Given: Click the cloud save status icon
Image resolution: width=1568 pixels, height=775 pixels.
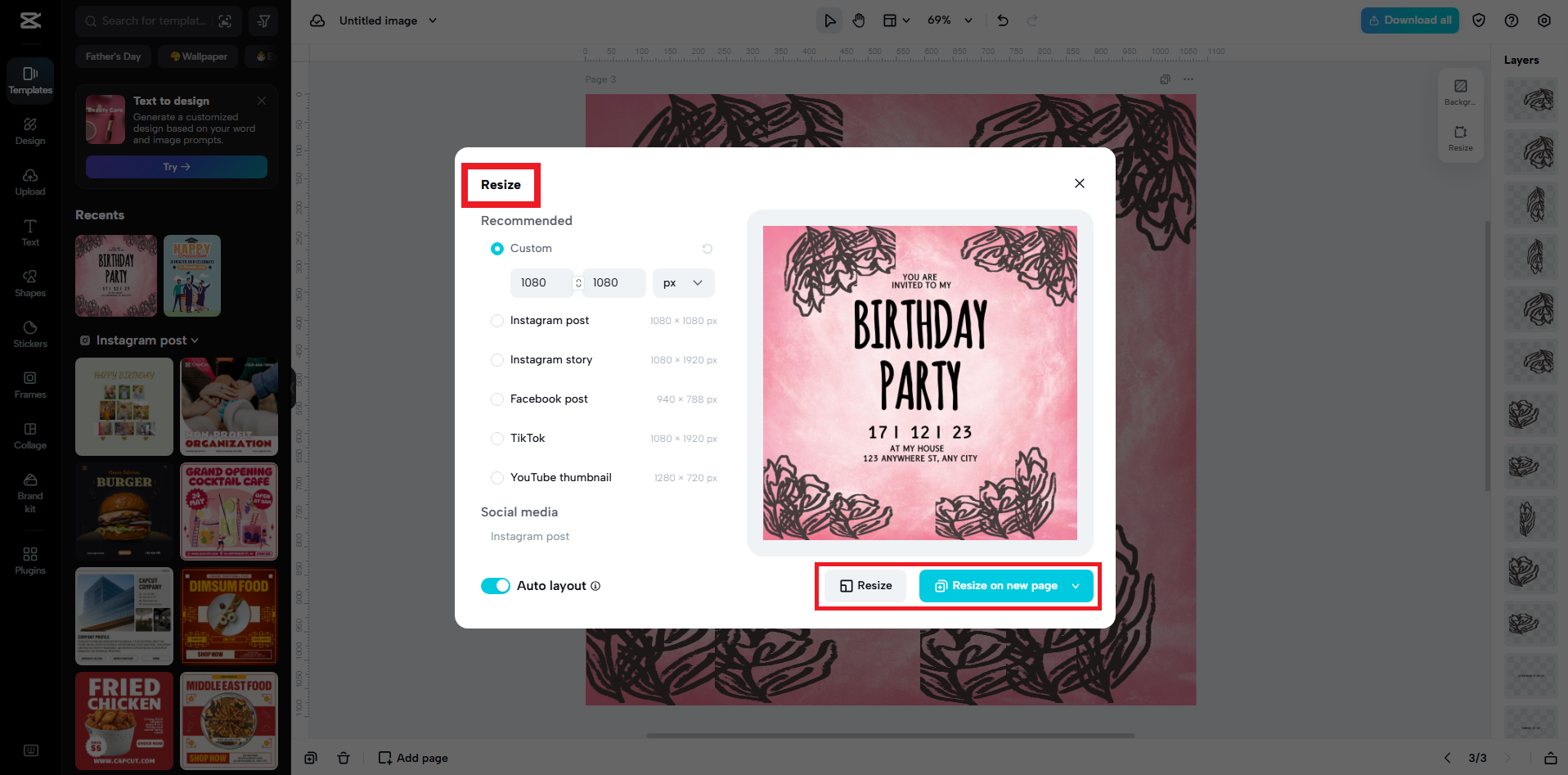Looking at the screenshot, I should (x=317, y=20).
